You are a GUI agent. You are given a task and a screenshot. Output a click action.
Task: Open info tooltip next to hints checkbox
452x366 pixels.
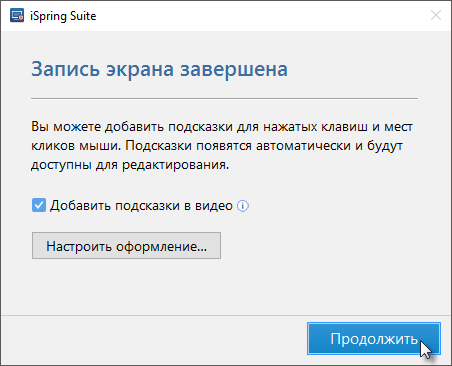pyautogui.click(x=243, y=206)
